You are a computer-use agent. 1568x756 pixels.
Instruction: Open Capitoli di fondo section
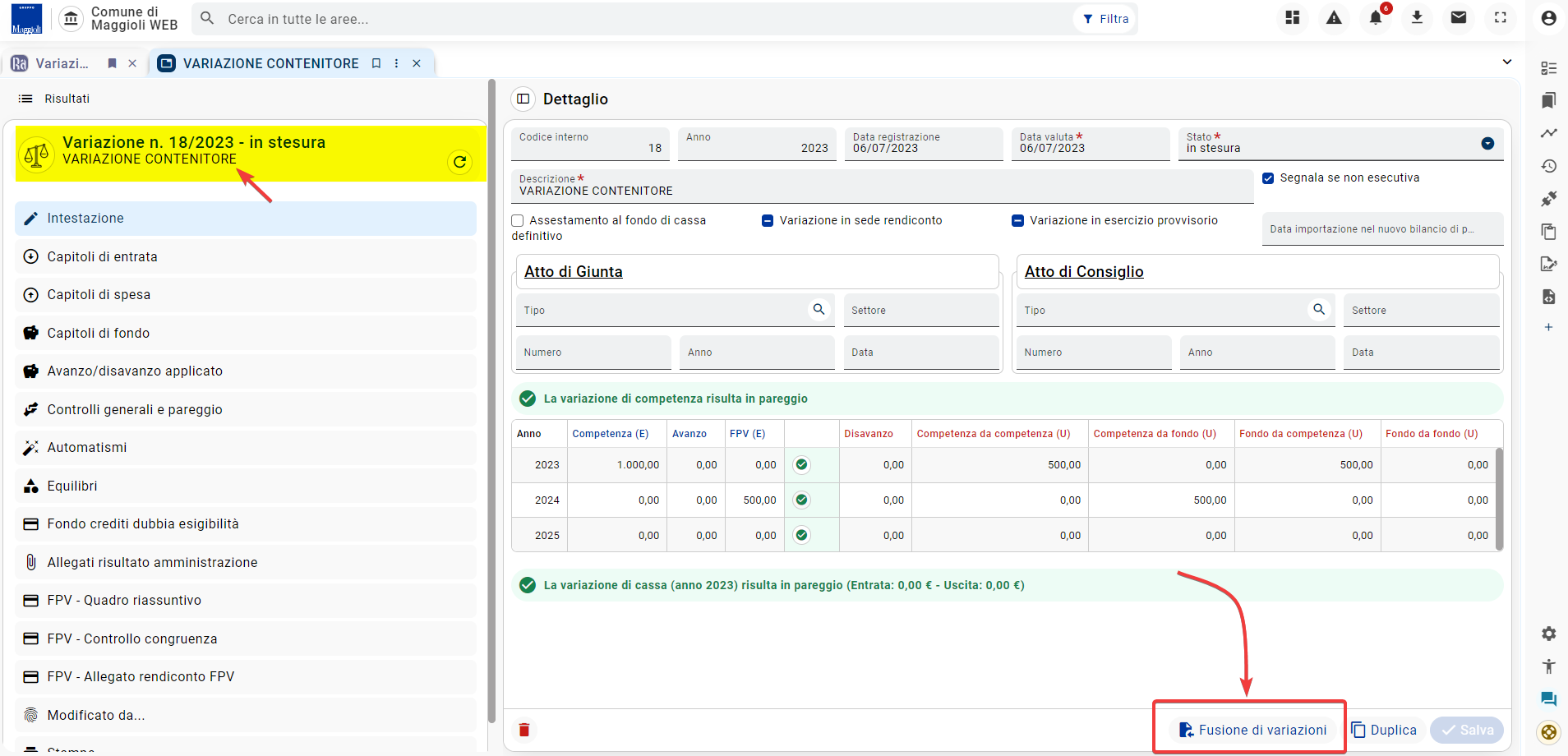click(246, 333)
